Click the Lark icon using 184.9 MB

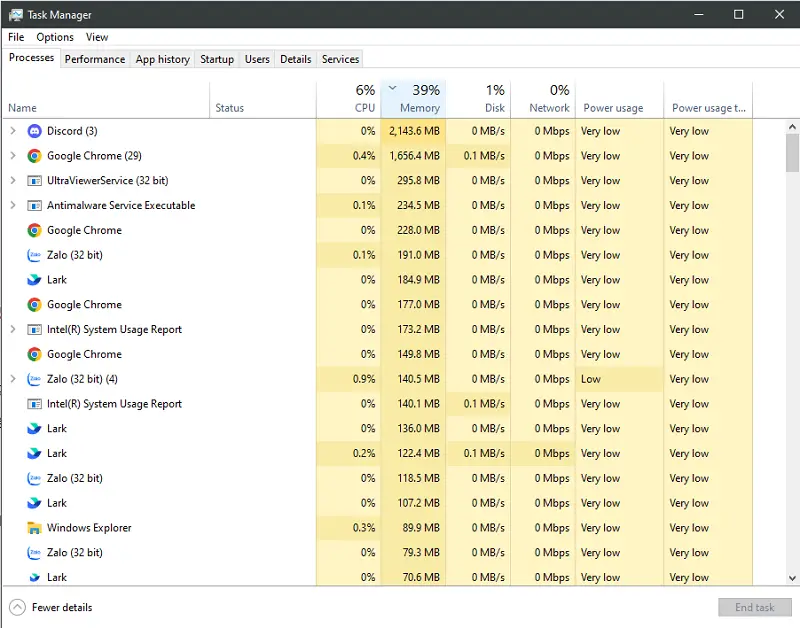(34, 280)
